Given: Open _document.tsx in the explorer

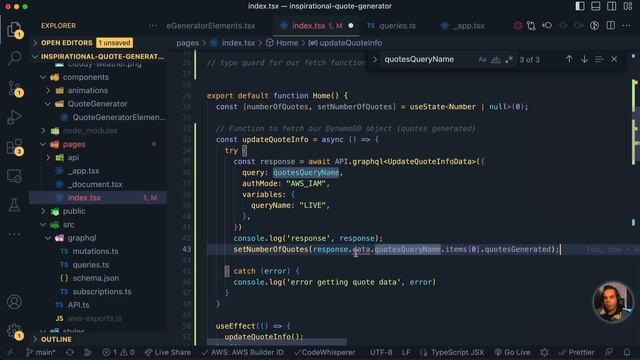Looking at the screenshot, I should pos(97,184).
